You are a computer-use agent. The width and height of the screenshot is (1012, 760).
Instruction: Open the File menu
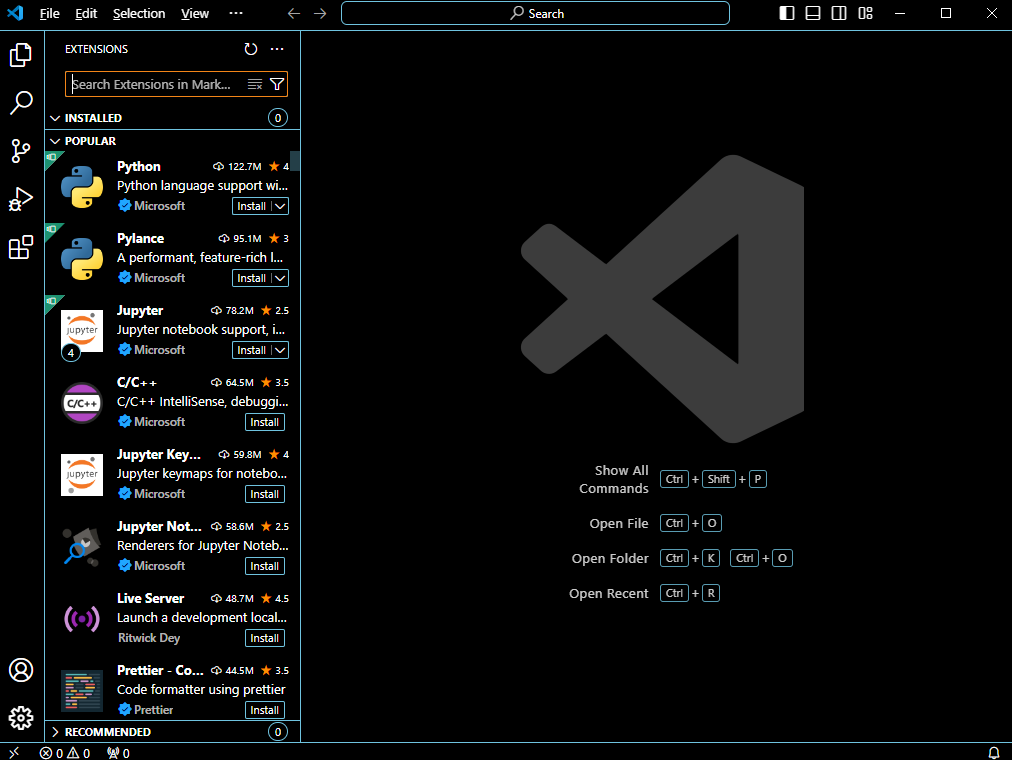pos(49,13)
